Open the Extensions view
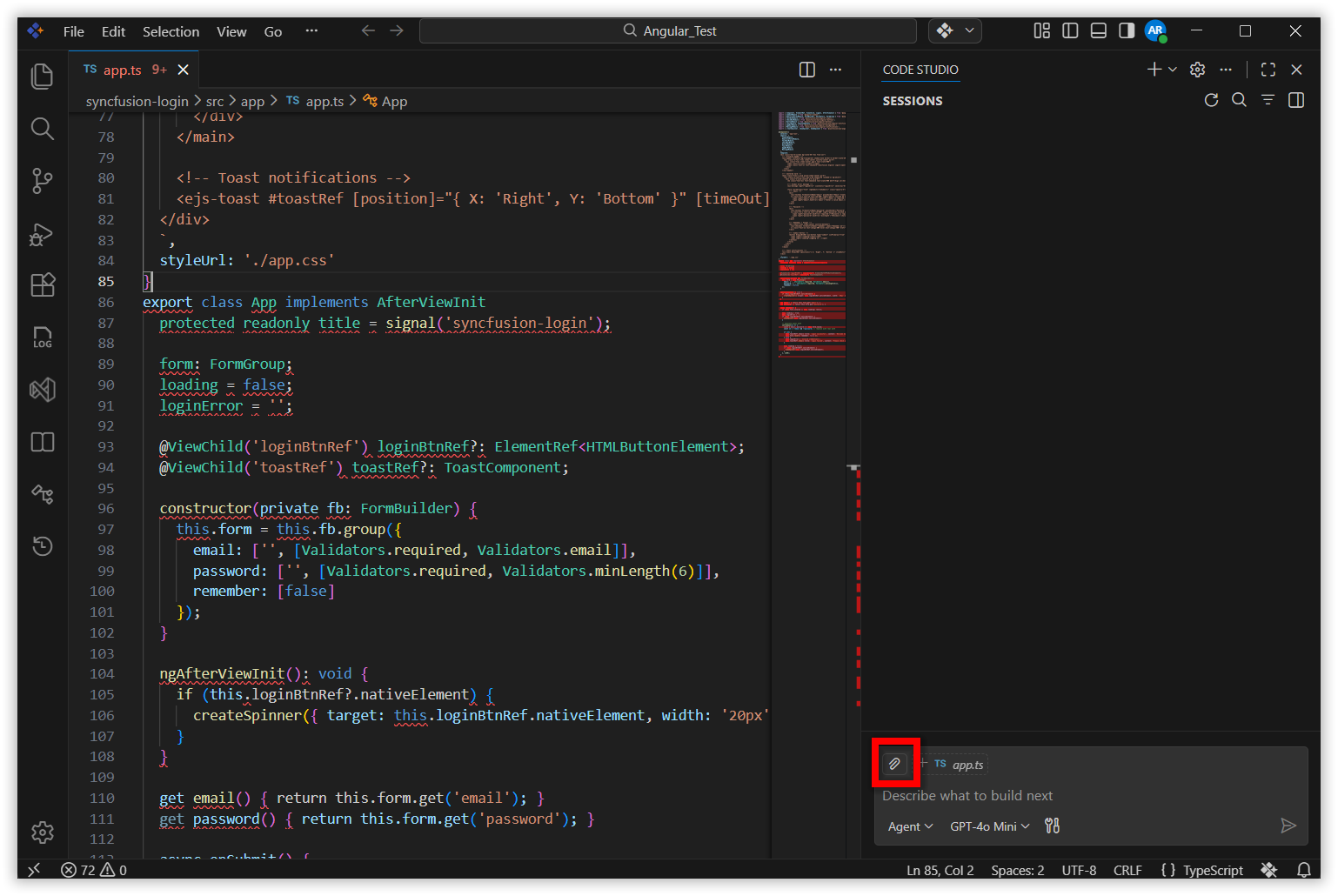Screen dimensions: 1338x896 [42, 284]
